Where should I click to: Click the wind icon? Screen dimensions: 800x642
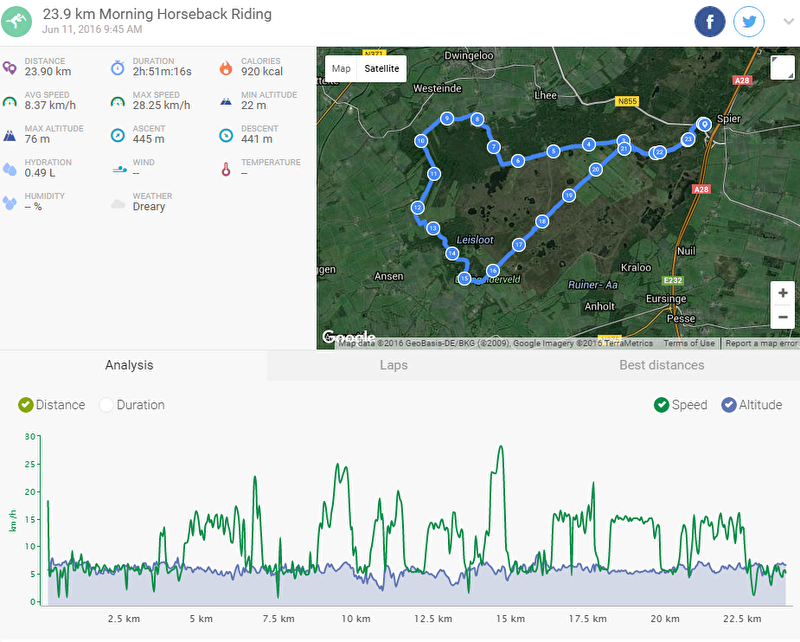point(119,169)
